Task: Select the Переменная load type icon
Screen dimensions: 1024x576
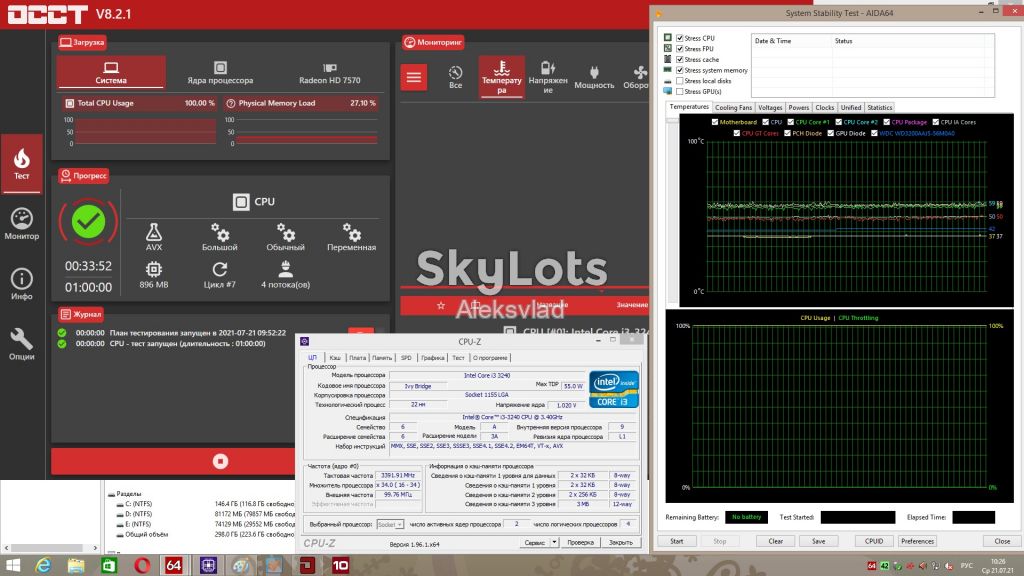Action: pyautogui.click(x=351, y=232)
